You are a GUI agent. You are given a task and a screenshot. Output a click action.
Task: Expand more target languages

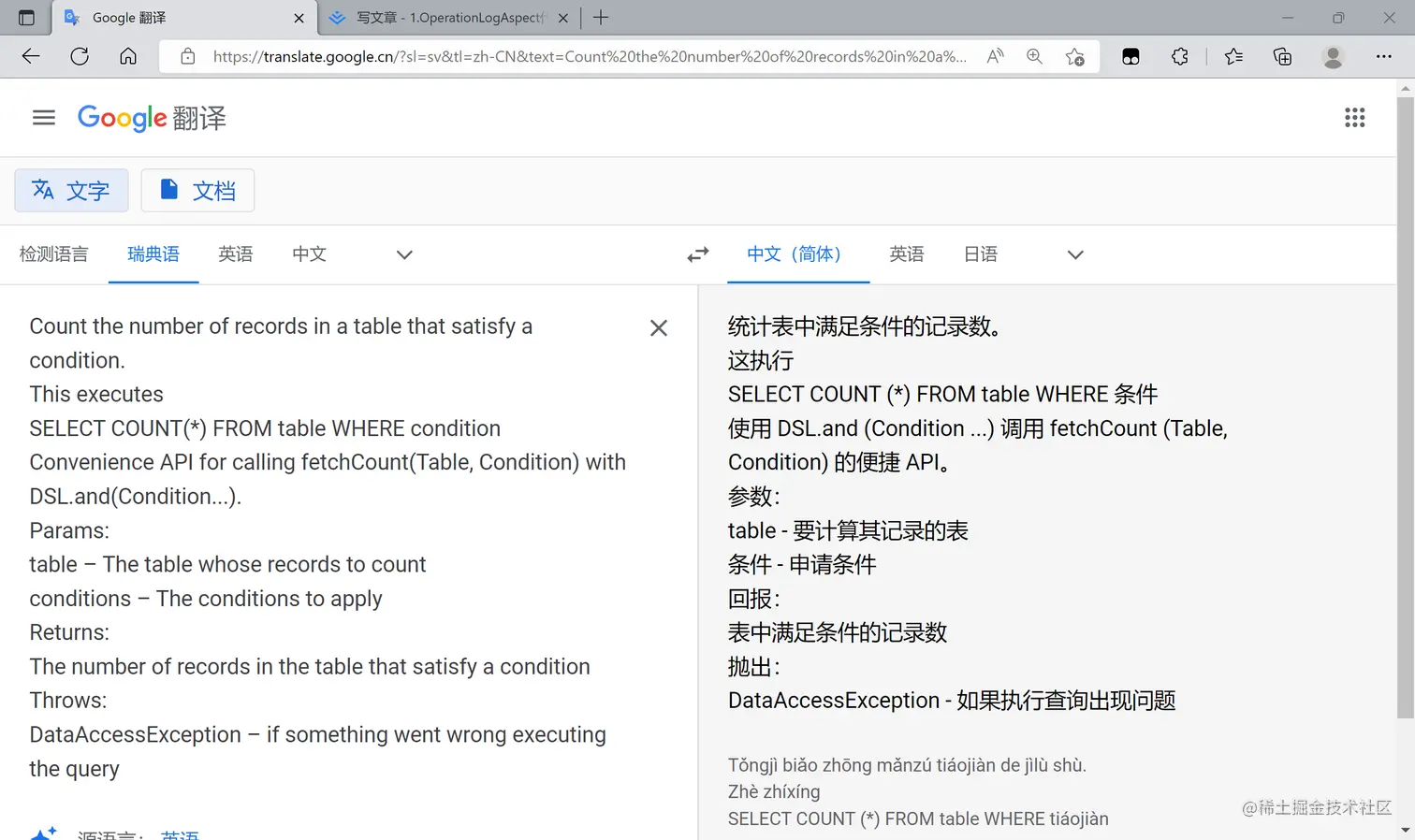click(1075, 254)
